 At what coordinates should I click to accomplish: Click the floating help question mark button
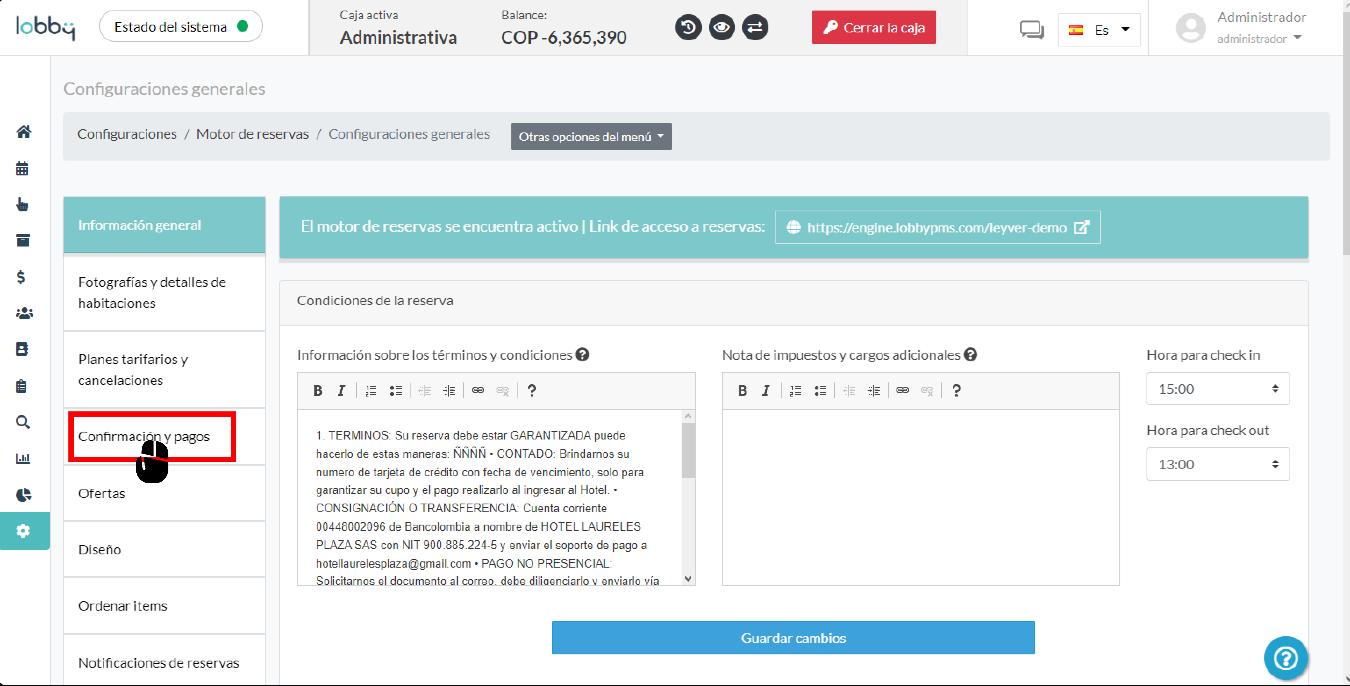[x=1286, y=657]
